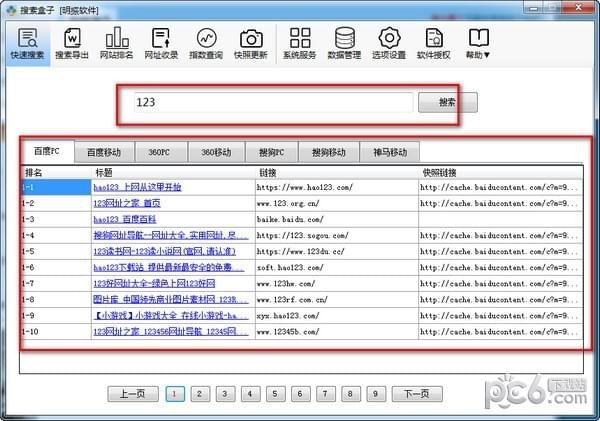Go to results page 2
This screenshot has height=421, width=600.
click(200, 394)
